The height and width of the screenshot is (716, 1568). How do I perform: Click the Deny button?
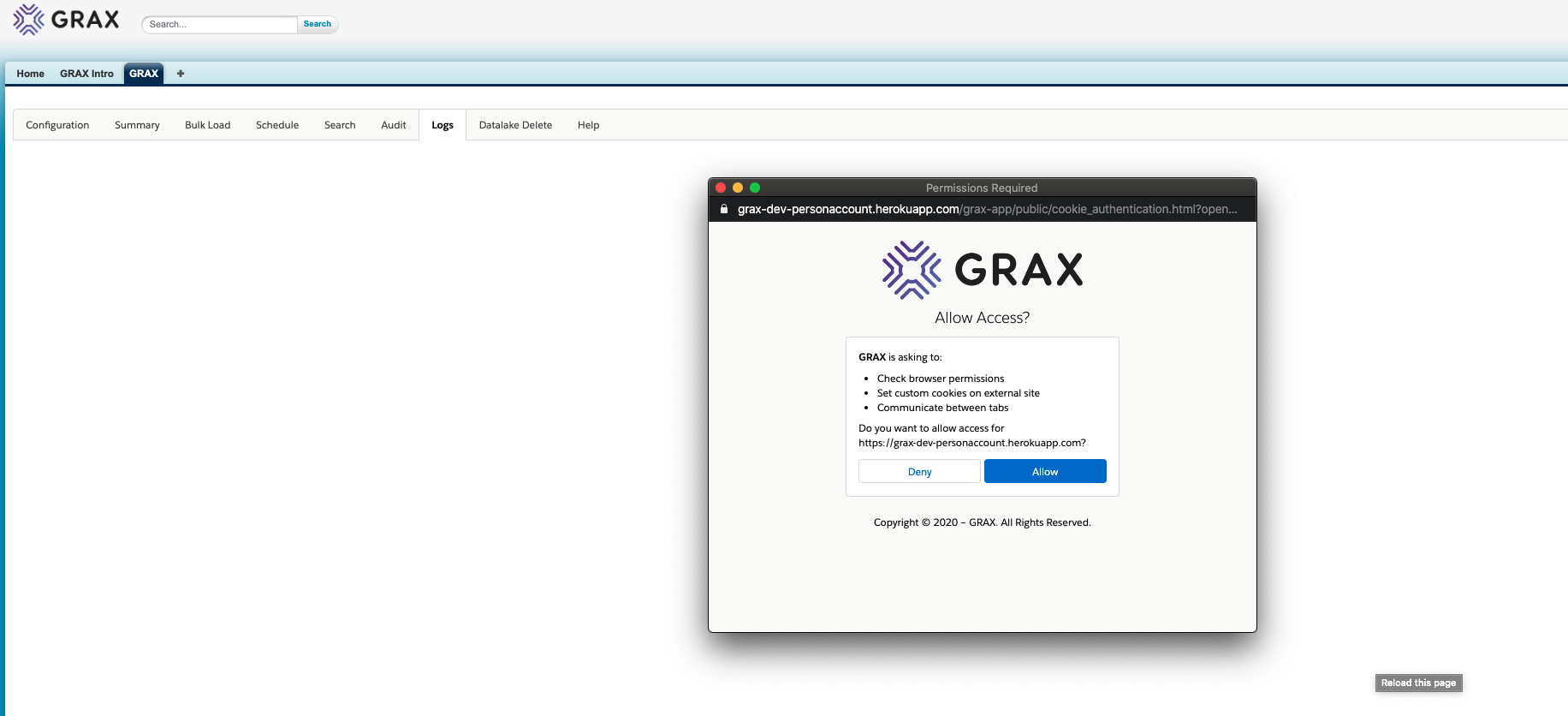(919, 472)
